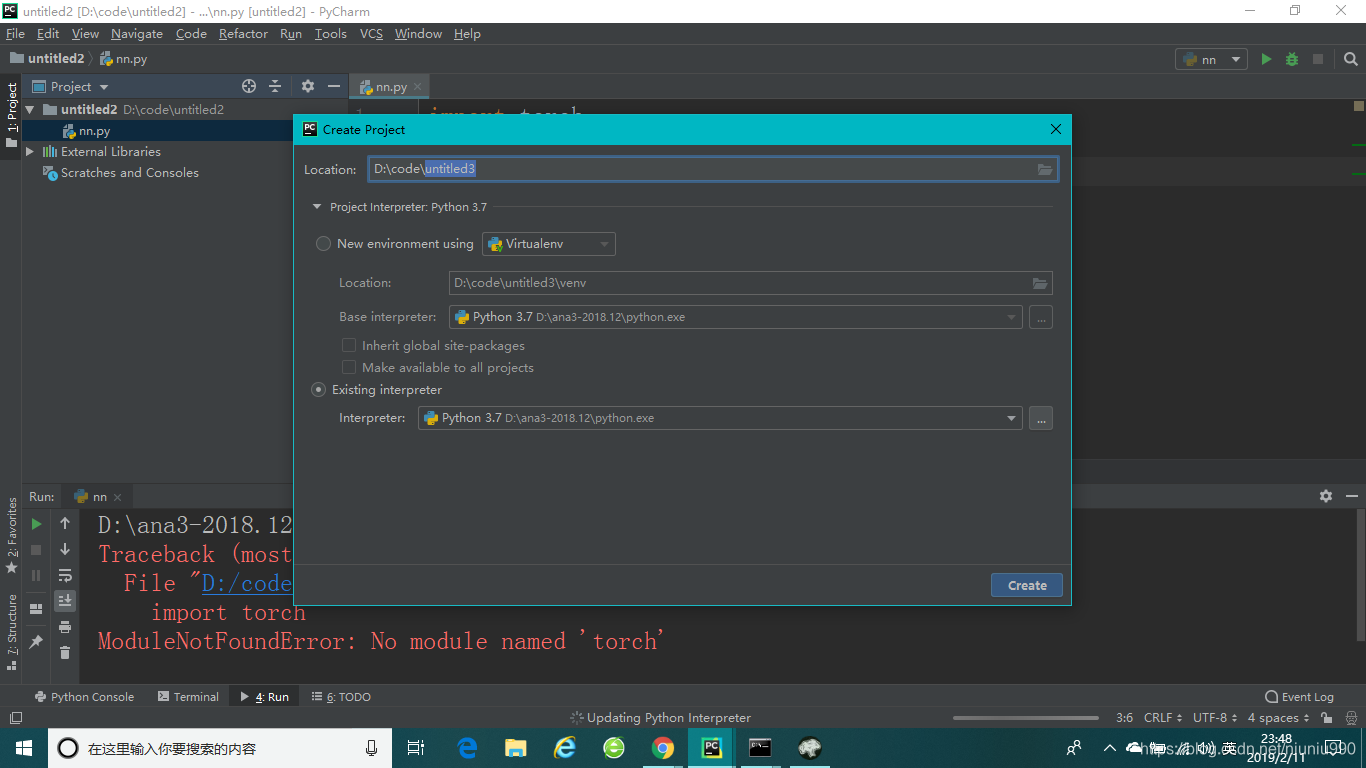Collapse the Project Interpreter section
The image size is (1366, 768).
317,207
